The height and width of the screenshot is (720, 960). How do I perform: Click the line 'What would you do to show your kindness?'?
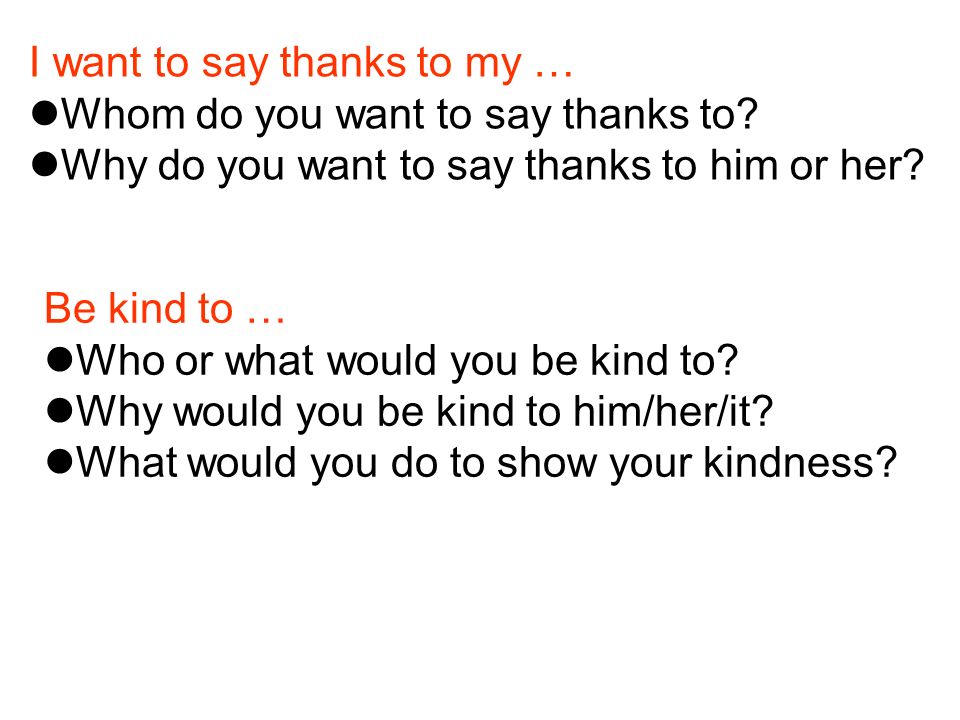486,463
